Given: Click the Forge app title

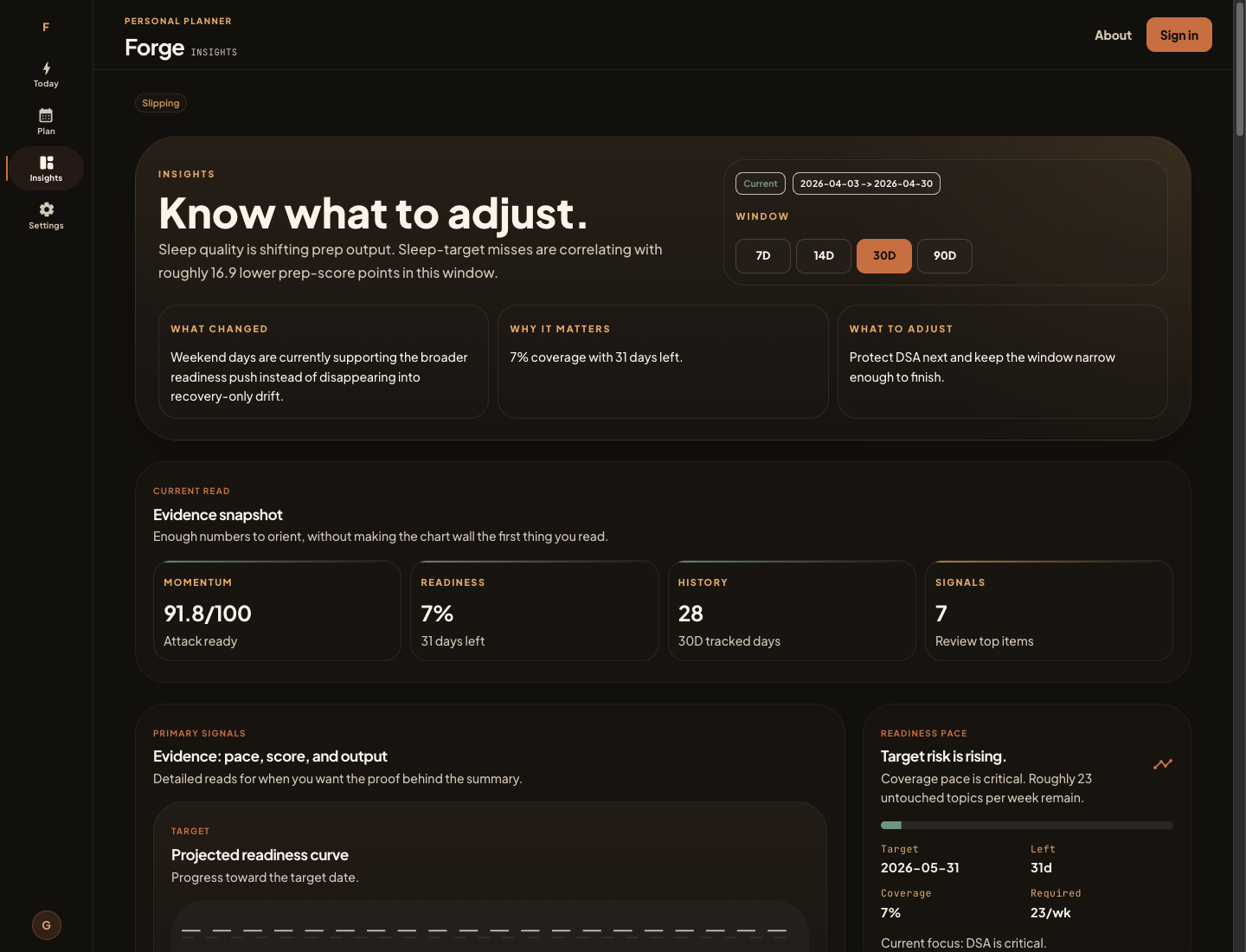Looking at the screenshot, I should pyautogui.click(x=155, y=48).
